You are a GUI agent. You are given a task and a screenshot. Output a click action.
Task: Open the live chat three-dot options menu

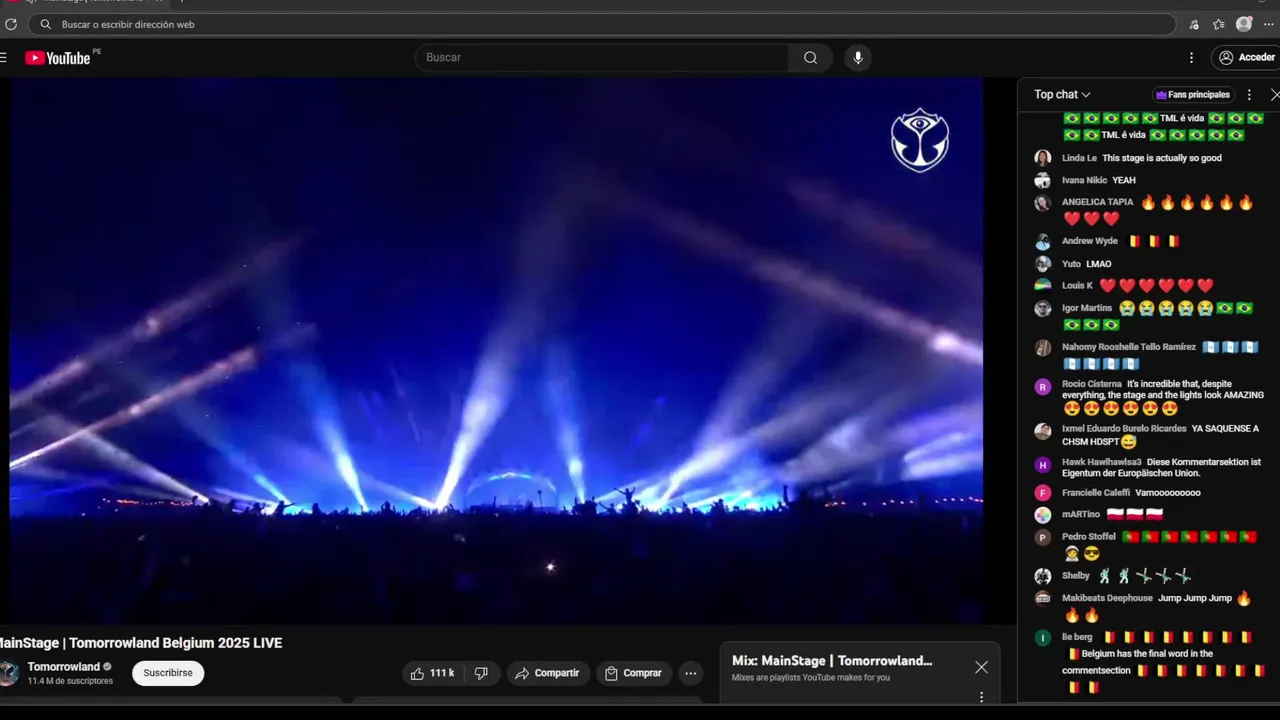tap(1249, 95)
